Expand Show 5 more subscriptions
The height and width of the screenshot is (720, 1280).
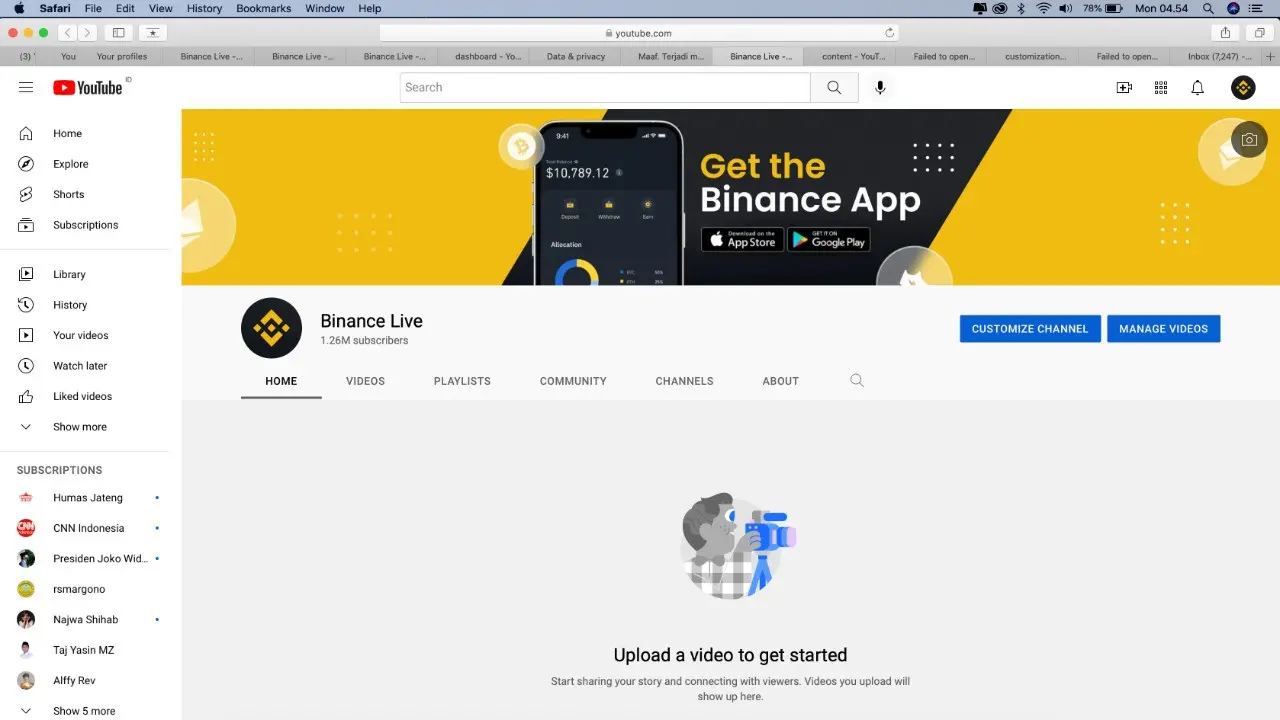tap(84, 711)
